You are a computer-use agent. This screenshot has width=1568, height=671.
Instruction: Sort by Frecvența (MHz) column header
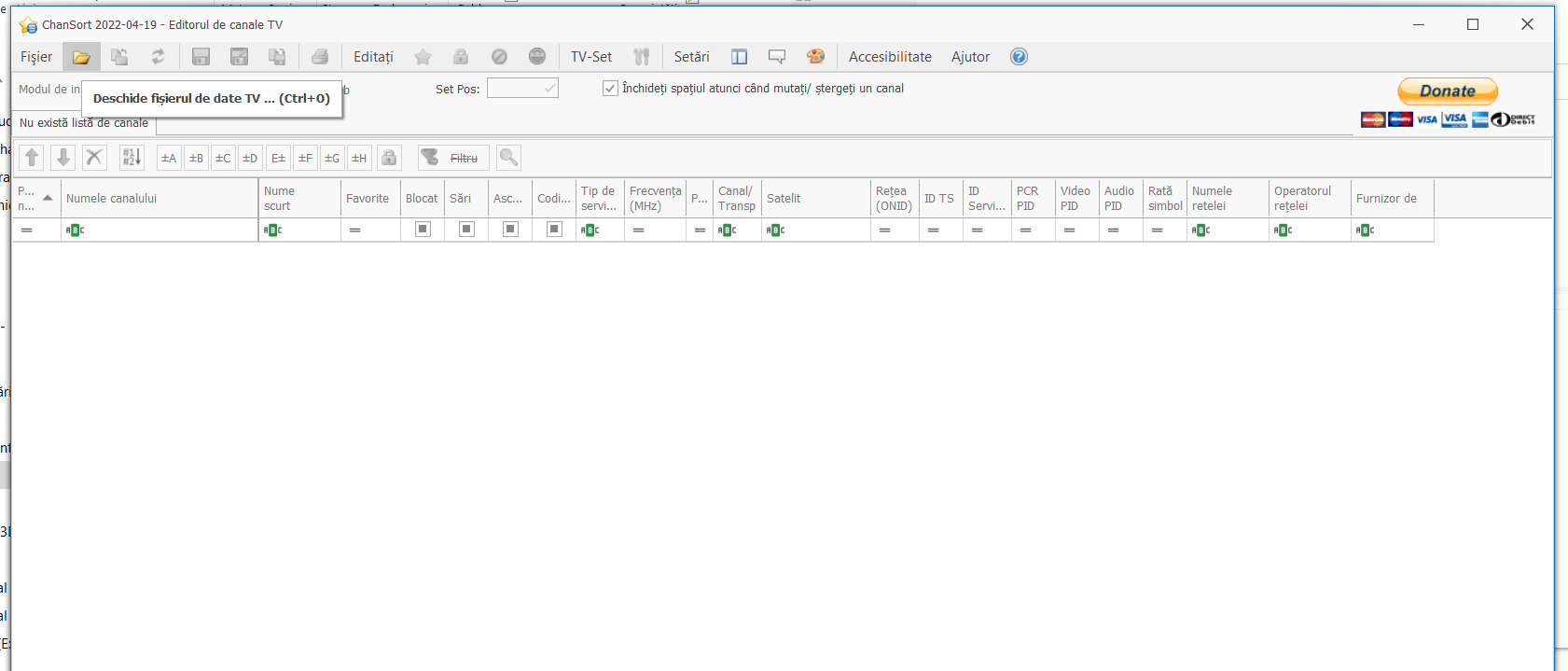tap(655, 198)
